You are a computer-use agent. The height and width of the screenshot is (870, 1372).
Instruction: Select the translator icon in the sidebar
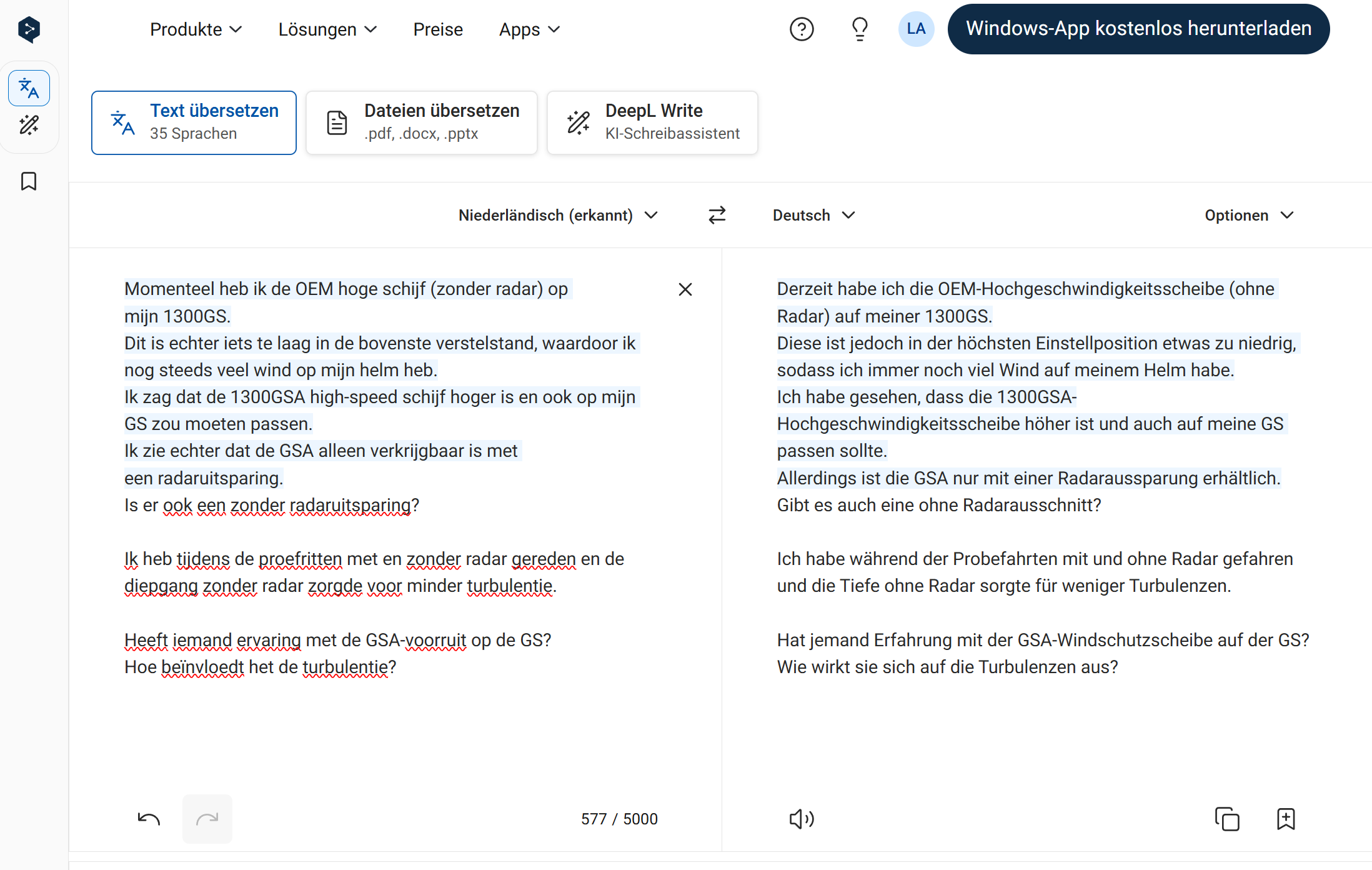tap(29, 88)
